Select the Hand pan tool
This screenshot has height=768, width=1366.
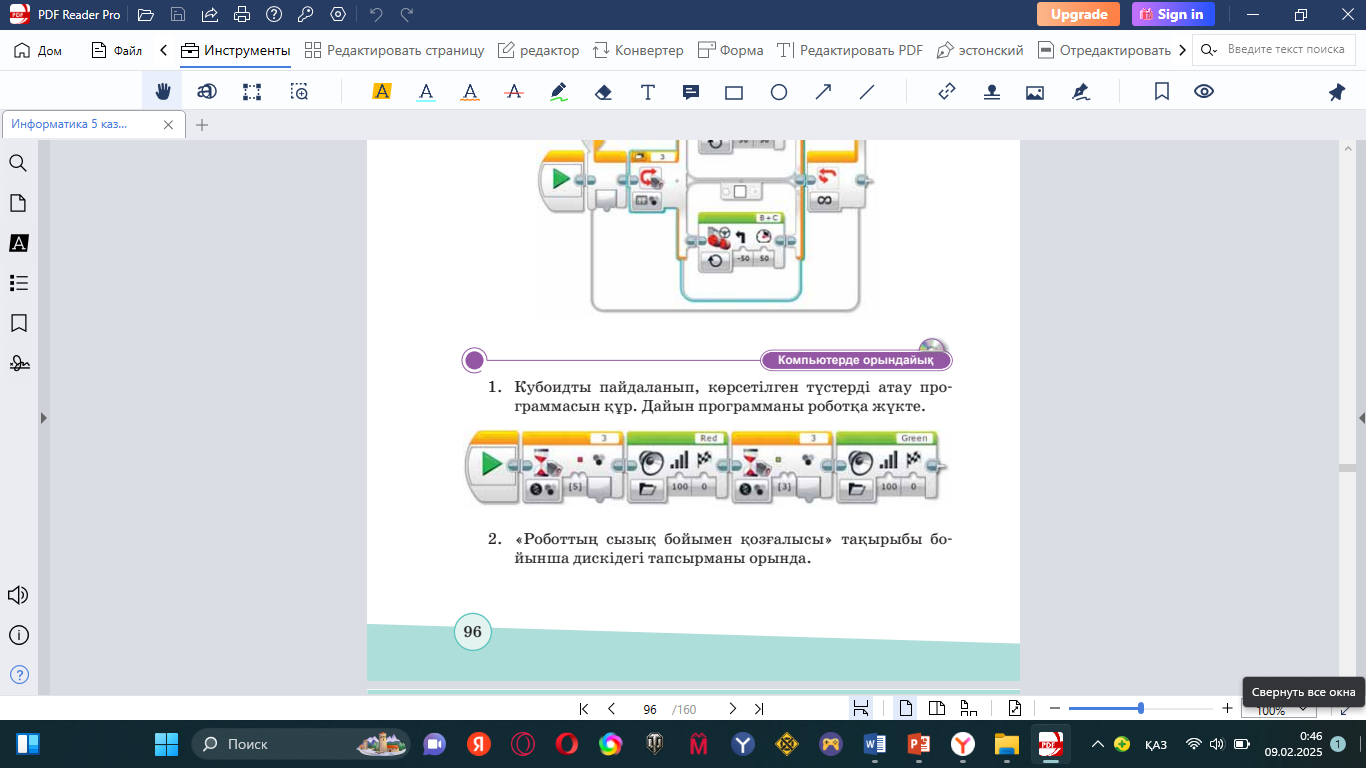point(162,92)
